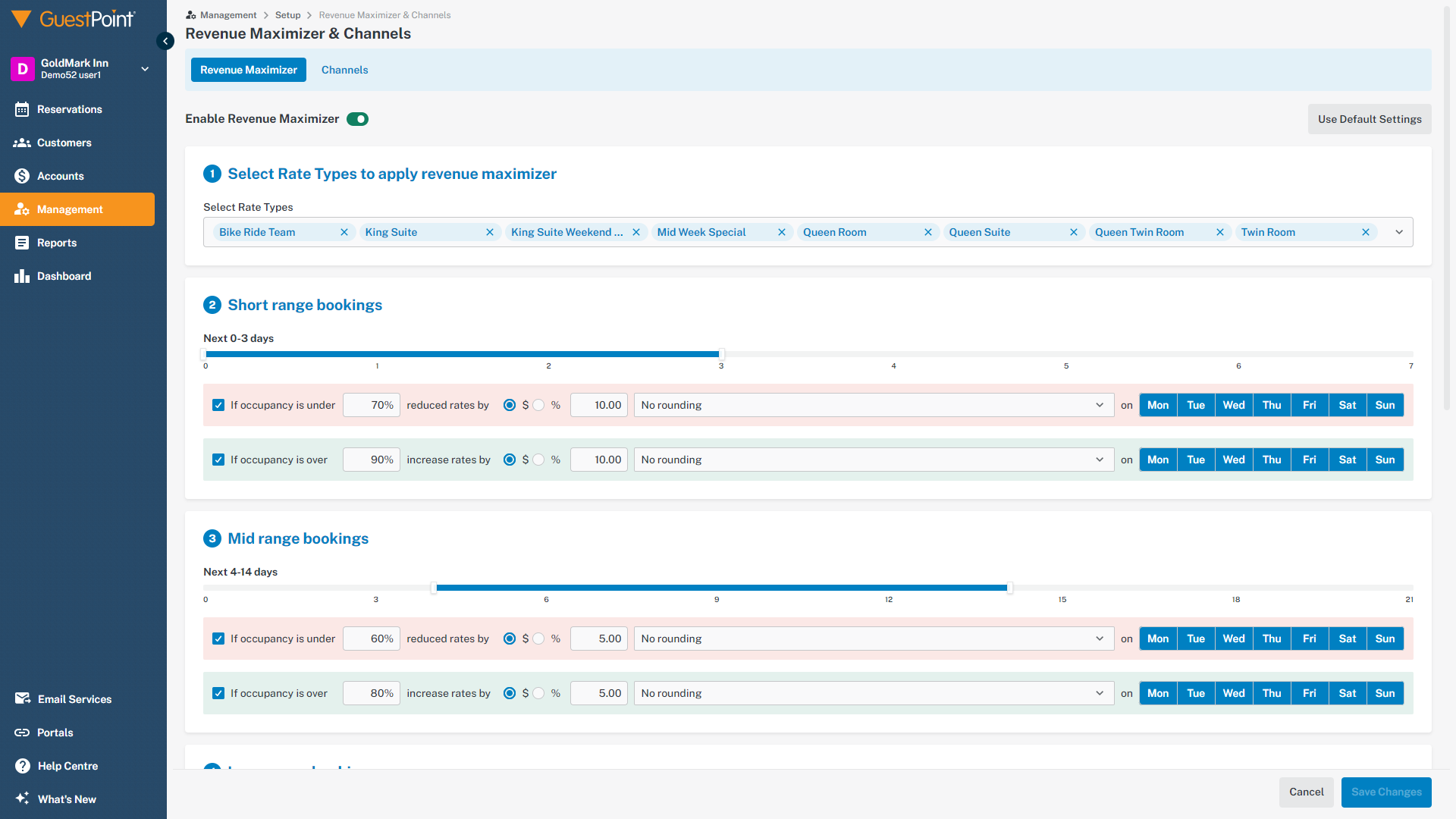This screenshot has height=819, width=1456.
Task: Click the Reservations calendar icon in sidebar
Action: click(22, 109)
